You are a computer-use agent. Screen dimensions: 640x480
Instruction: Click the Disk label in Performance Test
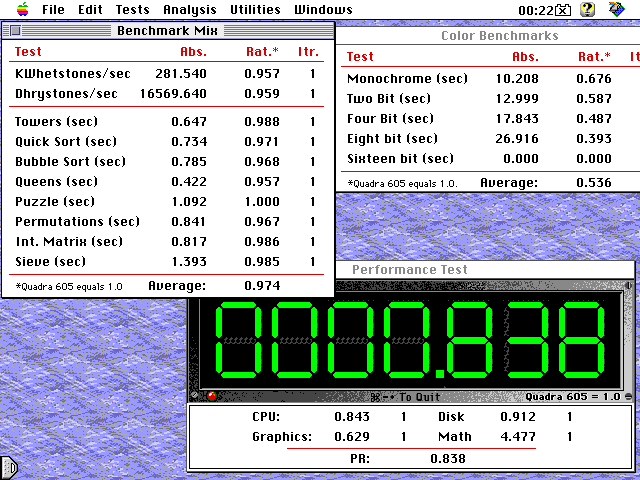(451, 417)
